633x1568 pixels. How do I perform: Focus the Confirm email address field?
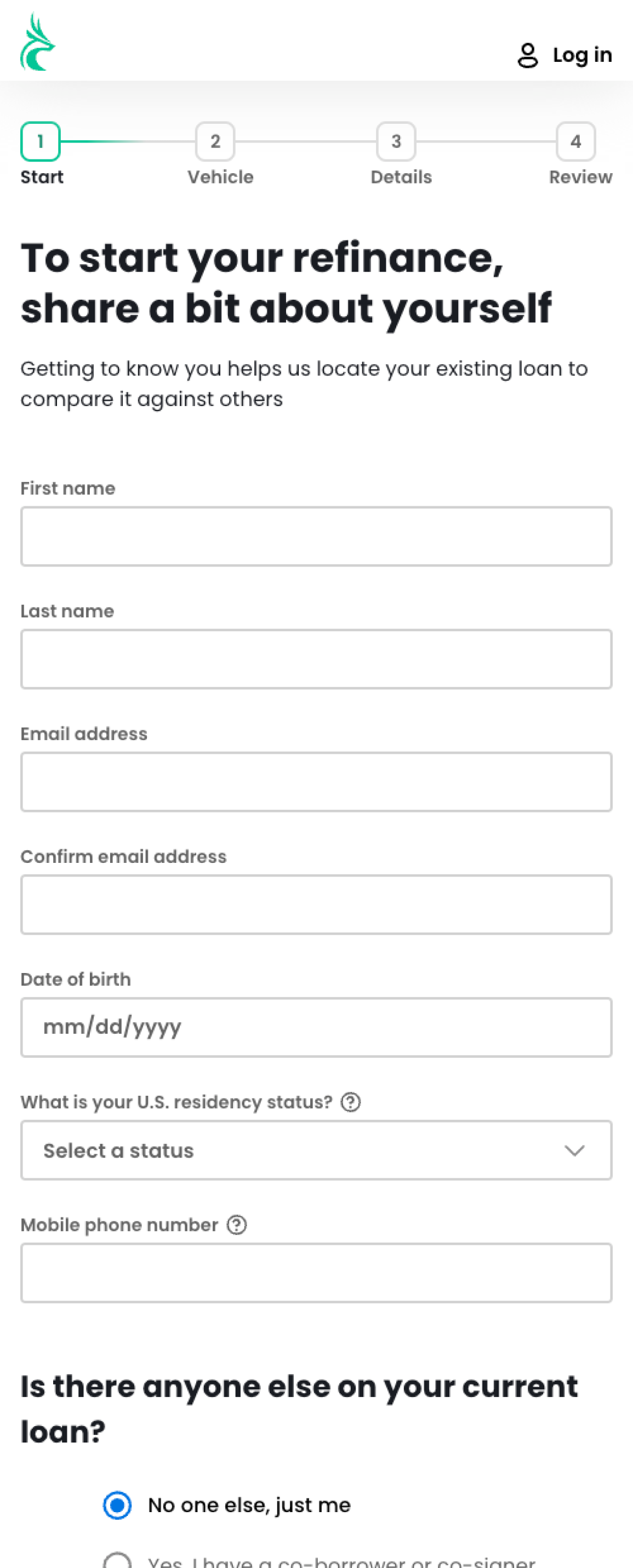pyautogui.click(x=317, y=905)
